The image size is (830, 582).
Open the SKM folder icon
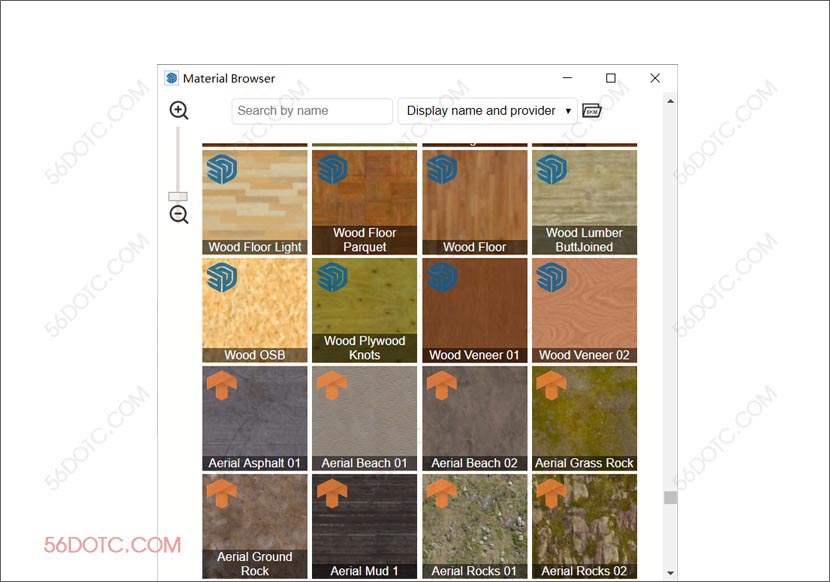point(592,110)
